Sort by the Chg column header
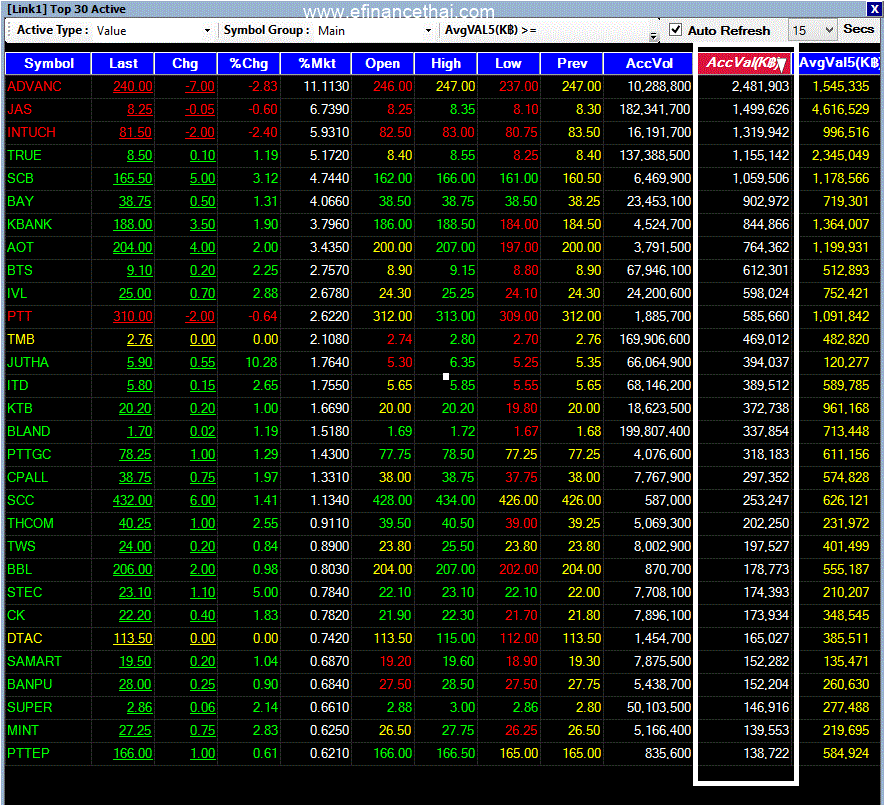The image size is (885, 805). click(185, 63)
